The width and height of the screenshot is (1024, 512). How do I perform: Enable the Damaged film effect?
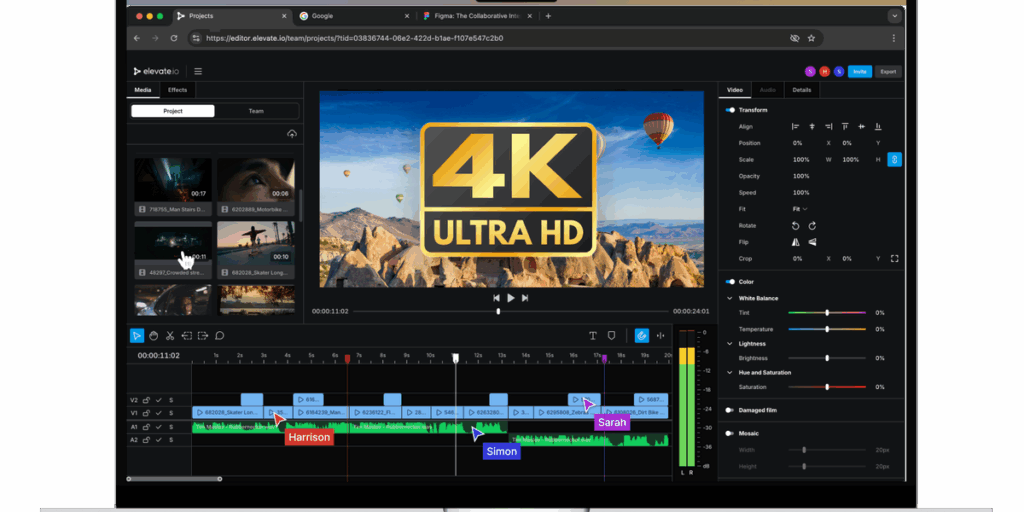coord(730,410)
